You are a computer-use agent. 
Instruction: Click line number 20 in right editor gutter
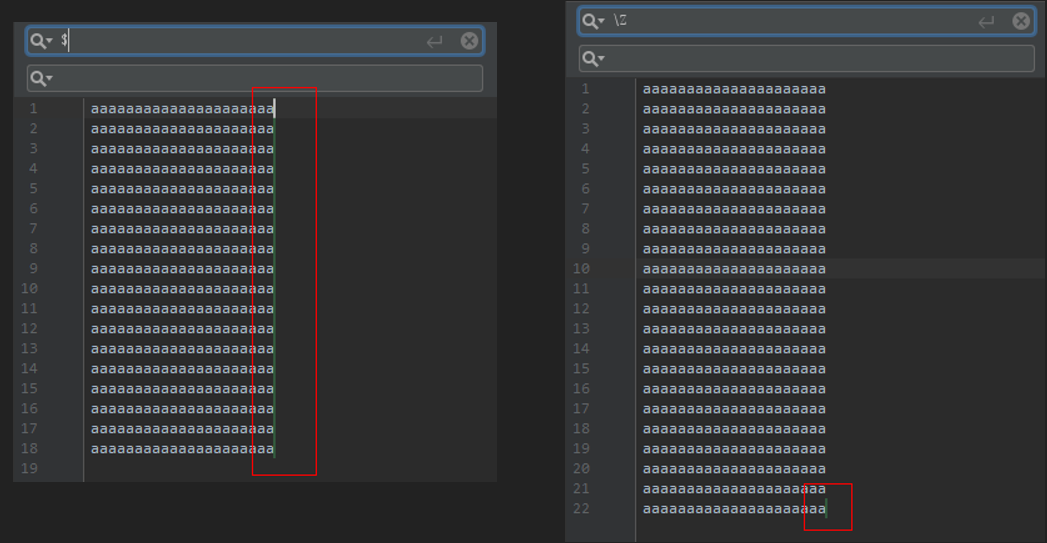tap(582, 469)
